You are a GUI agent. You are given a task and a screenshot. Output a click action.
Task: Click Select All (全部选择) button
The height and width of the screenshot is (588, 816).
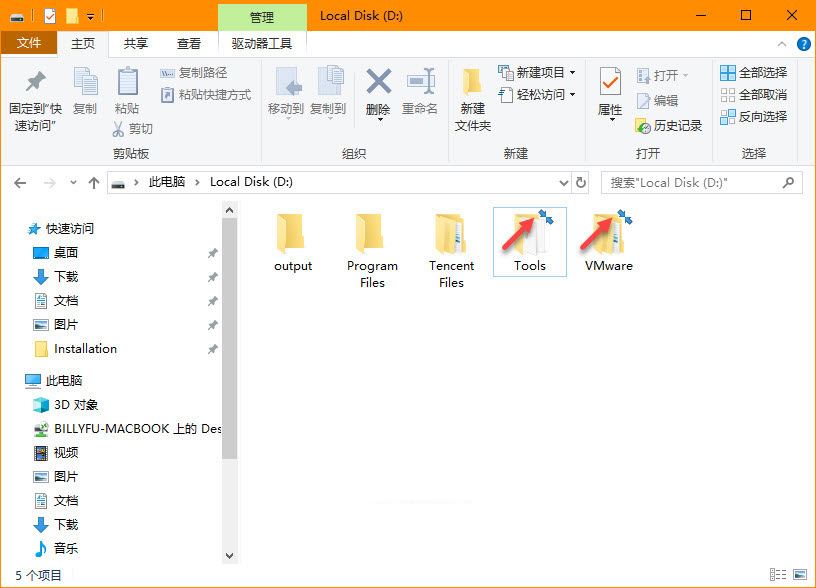[753, 73]
